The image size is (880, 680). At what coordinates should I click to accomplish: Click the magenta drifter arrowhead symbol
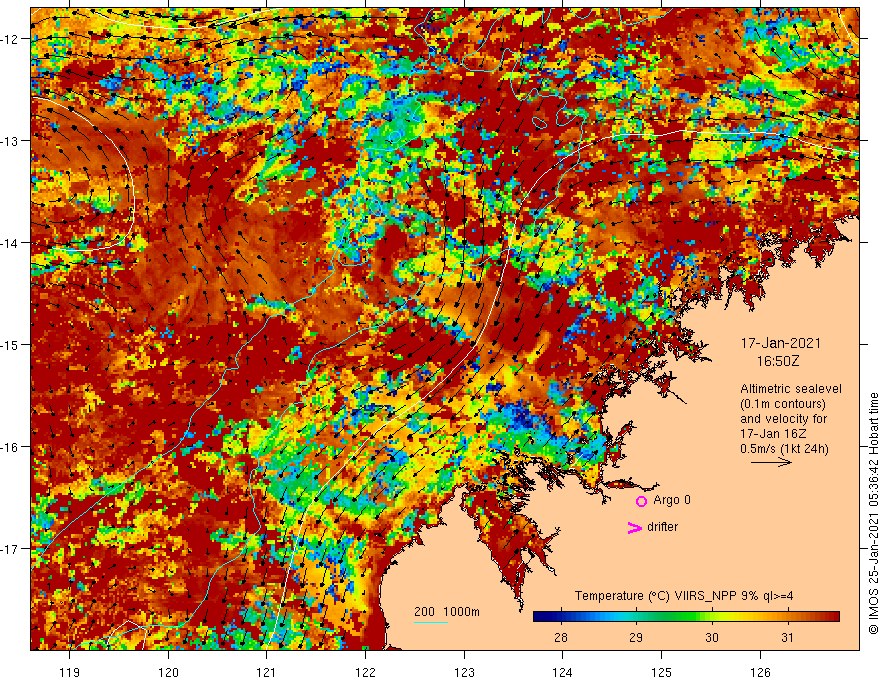point(634,527)
